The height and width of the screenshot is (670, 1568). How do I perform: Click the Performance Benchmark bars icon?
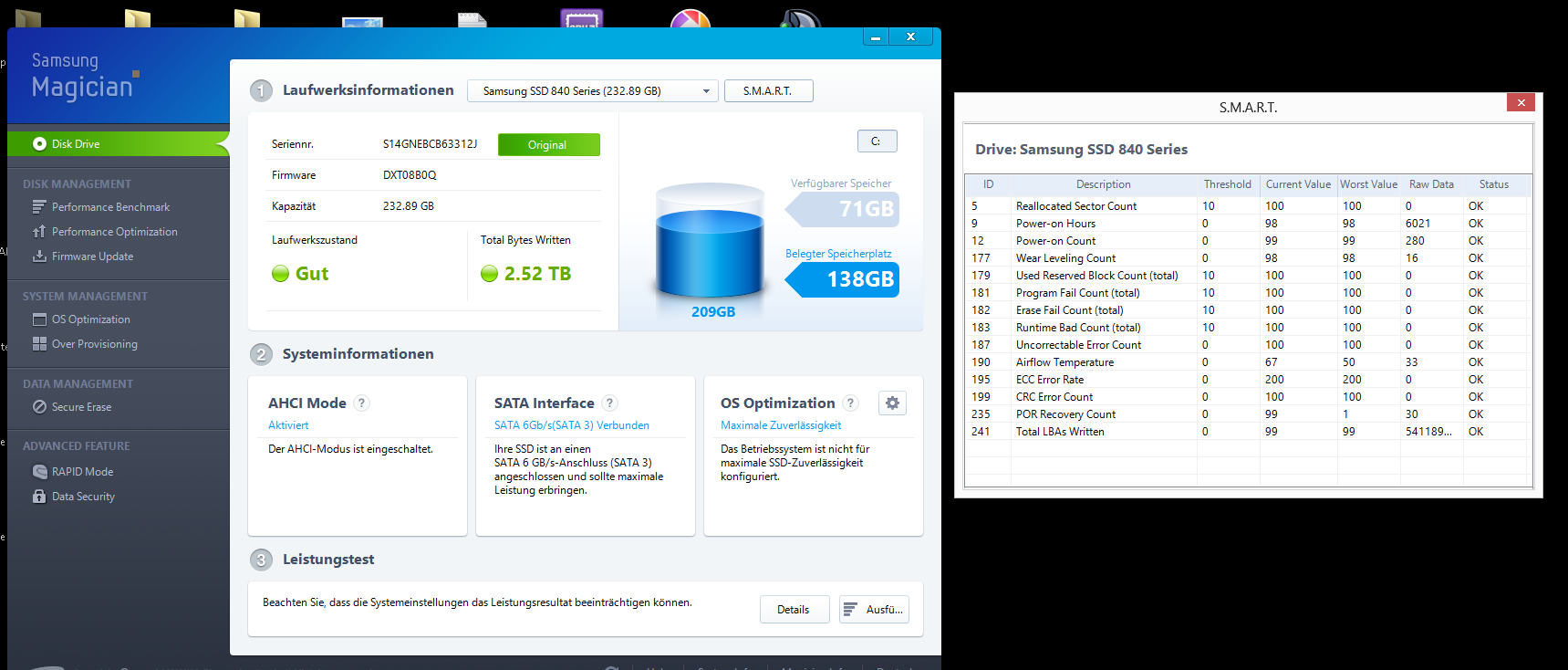pos(39,207)
